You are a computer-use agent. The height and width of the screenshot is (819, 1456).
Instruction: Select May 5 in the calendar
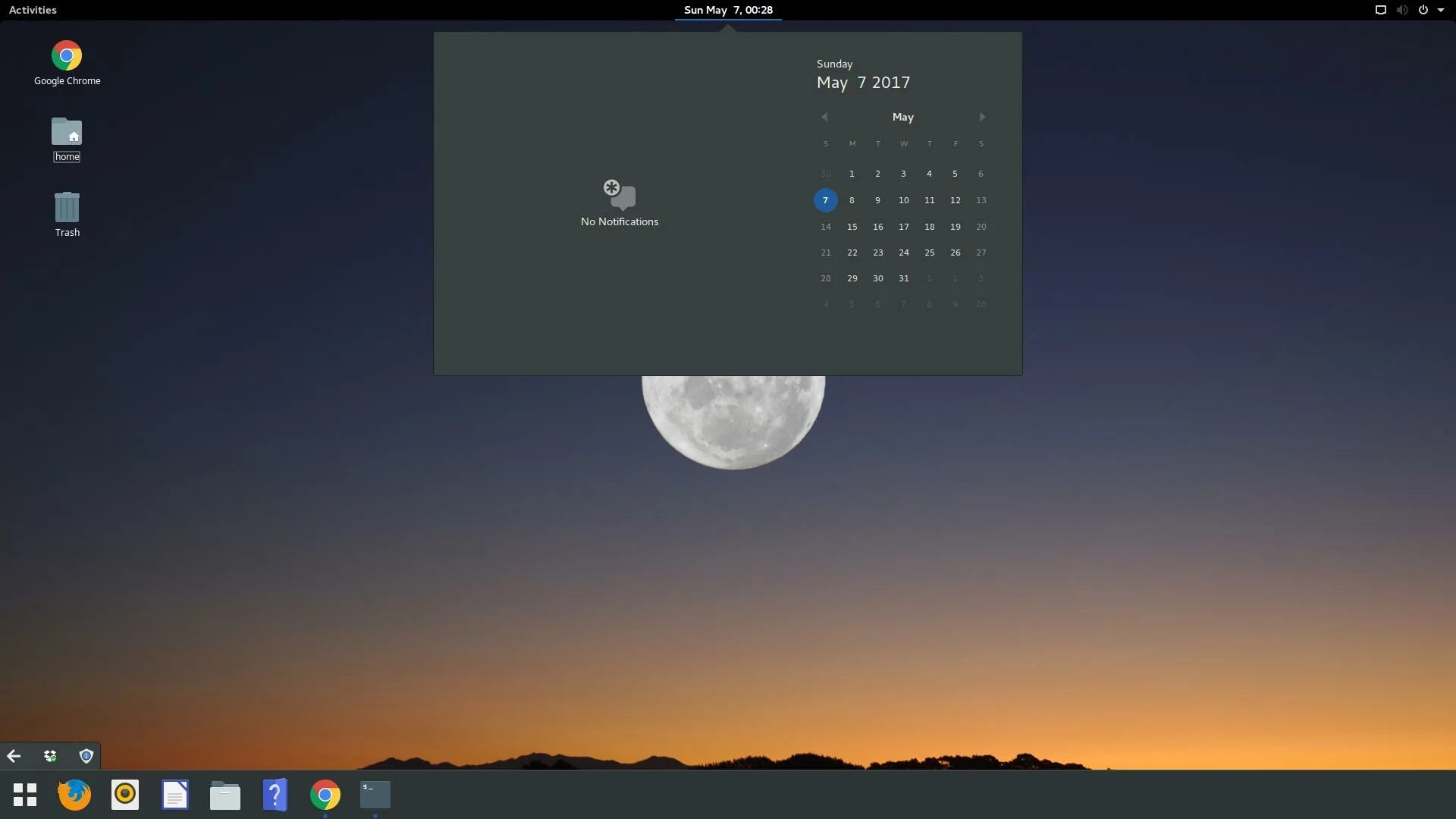coord(955,174)
